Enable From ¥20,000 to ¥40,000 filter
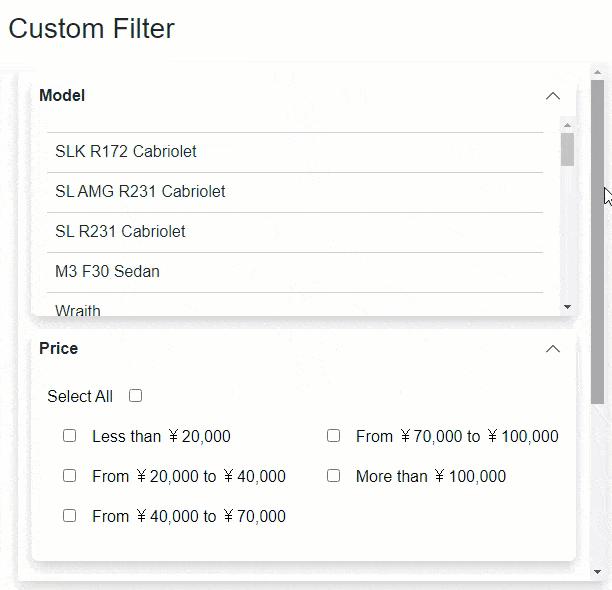The width and height of the screenshot is (612, 590). (69, 476)
